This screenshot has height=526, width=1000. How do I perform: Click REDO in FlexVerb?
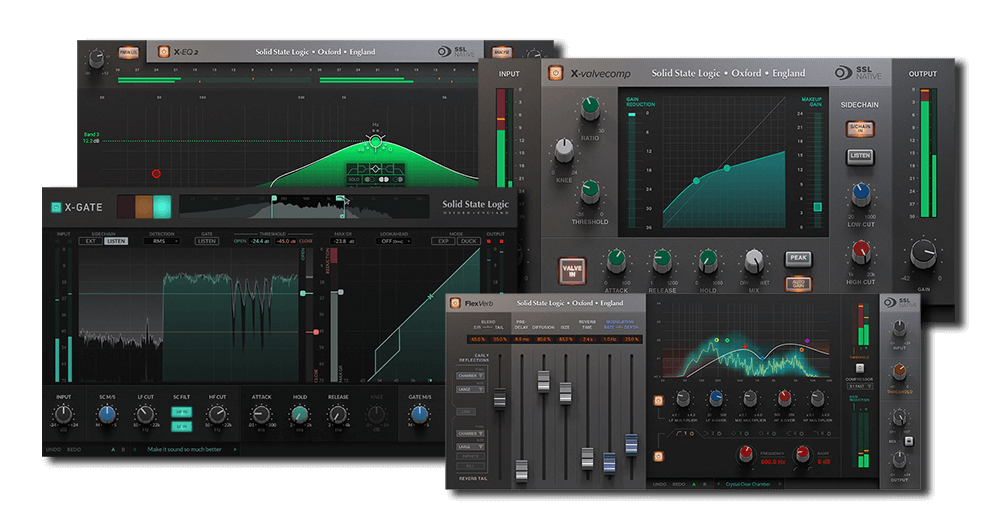[679, 485]
